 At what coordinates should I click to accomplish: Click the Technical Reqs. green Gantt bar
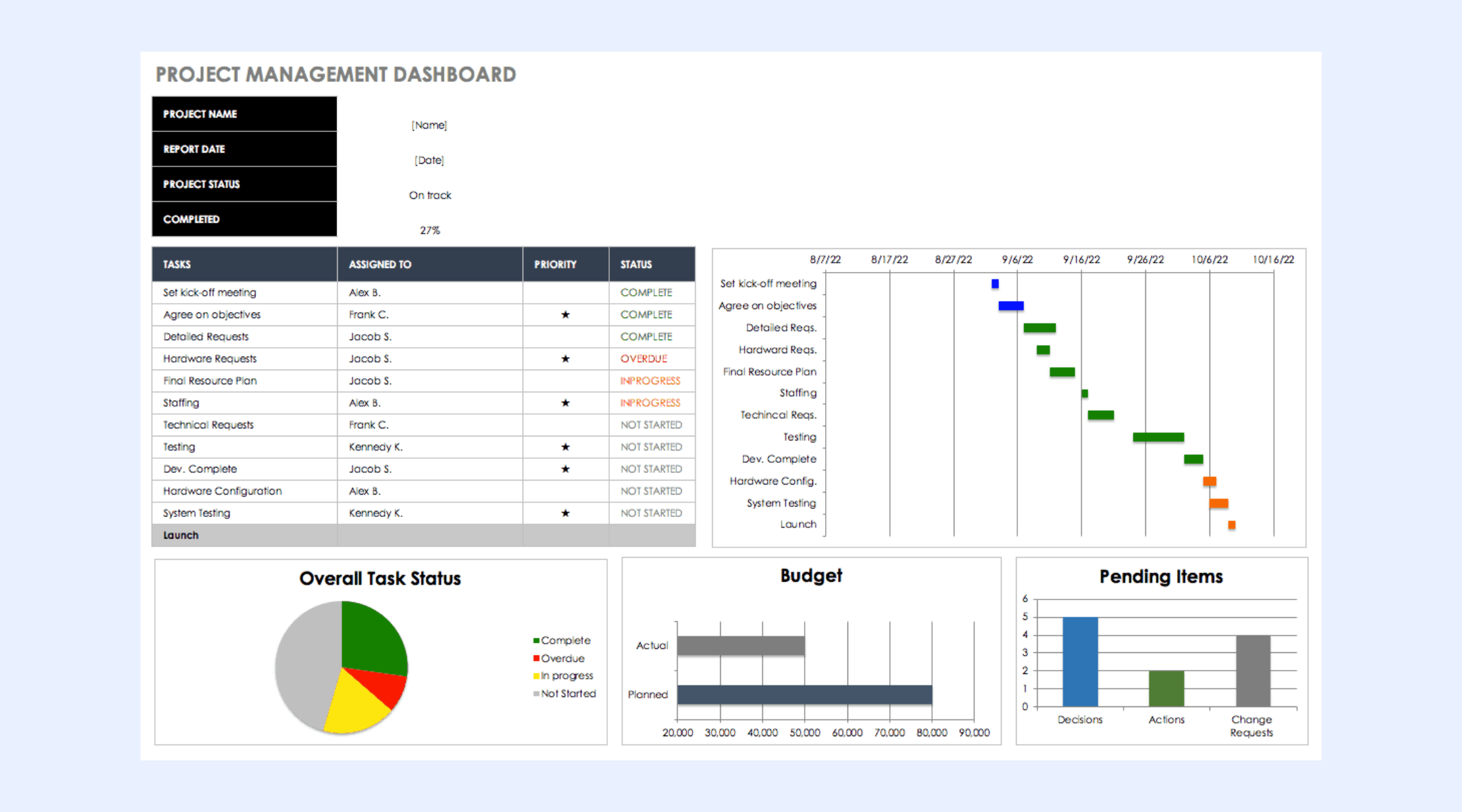pyautogui.click(x=1101, y=415)
